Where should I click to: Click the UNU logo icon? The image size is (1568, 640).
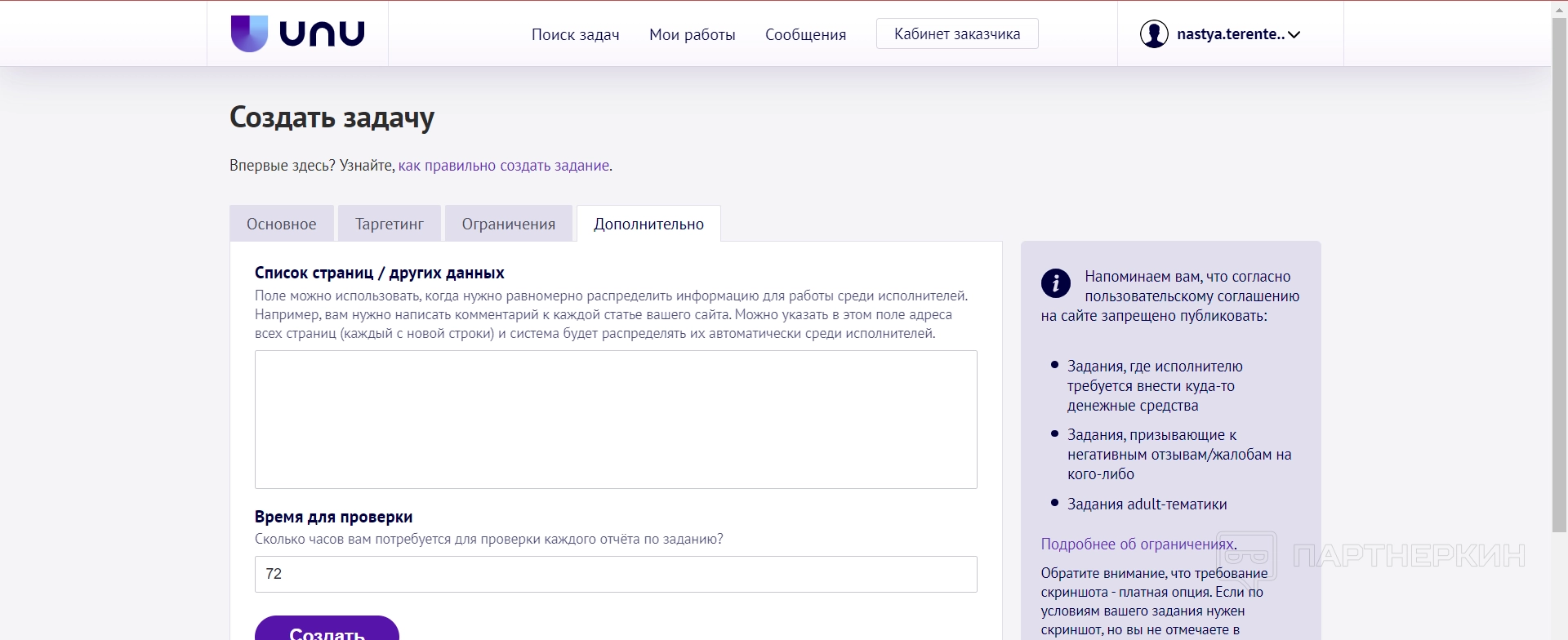249,33
